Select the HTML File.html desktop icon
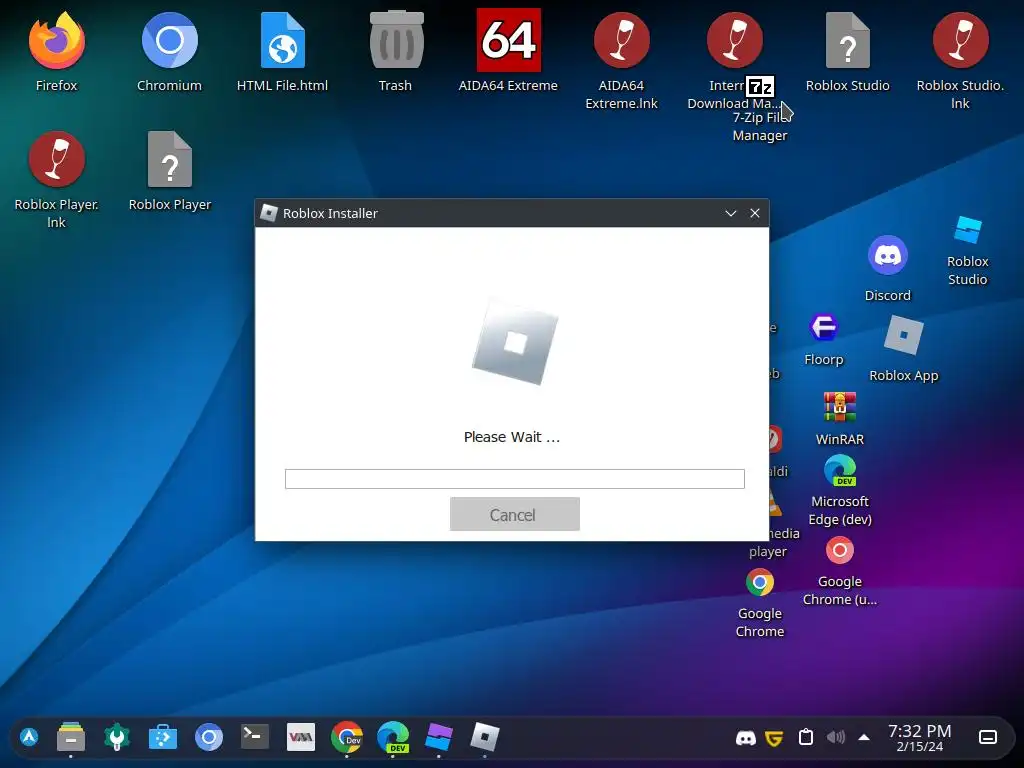 click(x=283, y=40)
